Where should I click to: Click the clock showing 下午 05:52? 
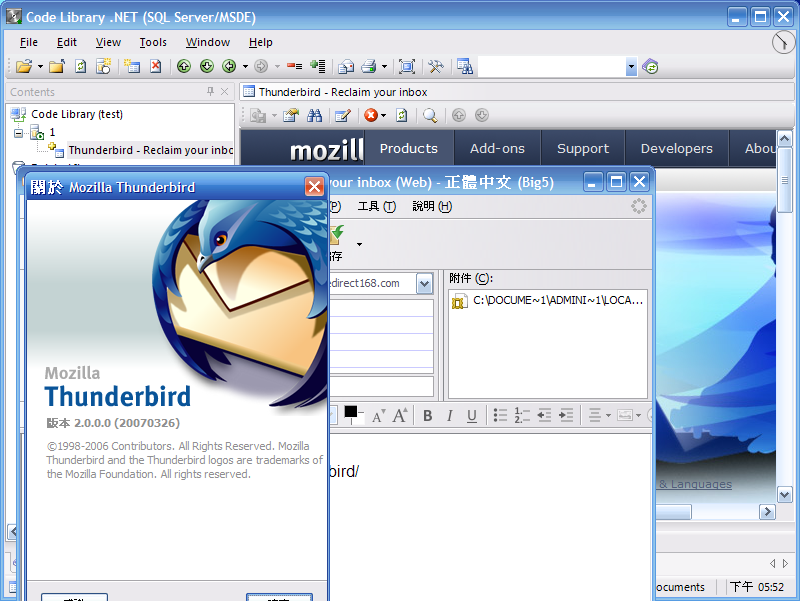tap(757, 587)
